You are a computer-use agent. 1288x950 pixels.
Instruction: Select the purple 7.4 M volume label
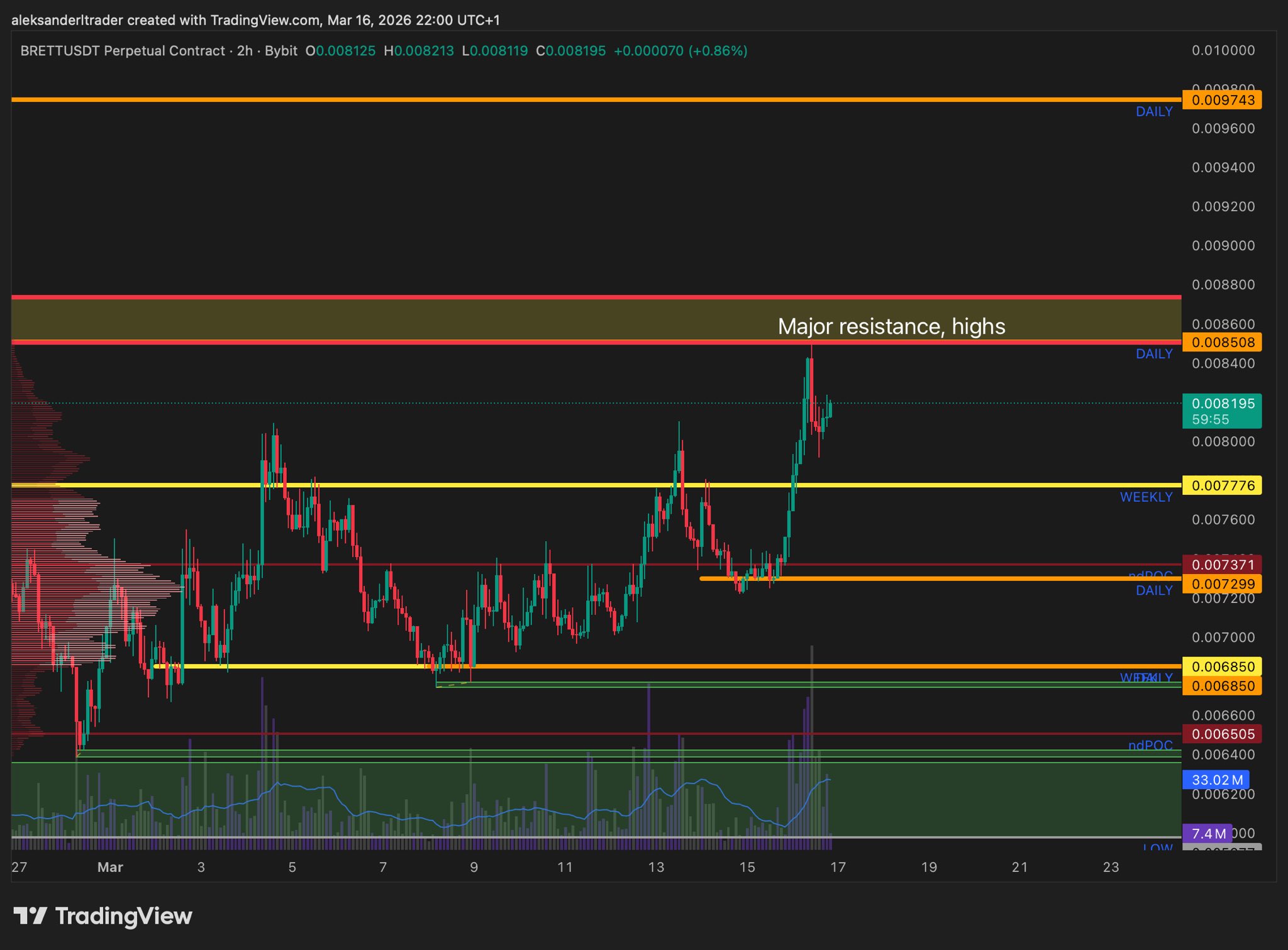1208,834
